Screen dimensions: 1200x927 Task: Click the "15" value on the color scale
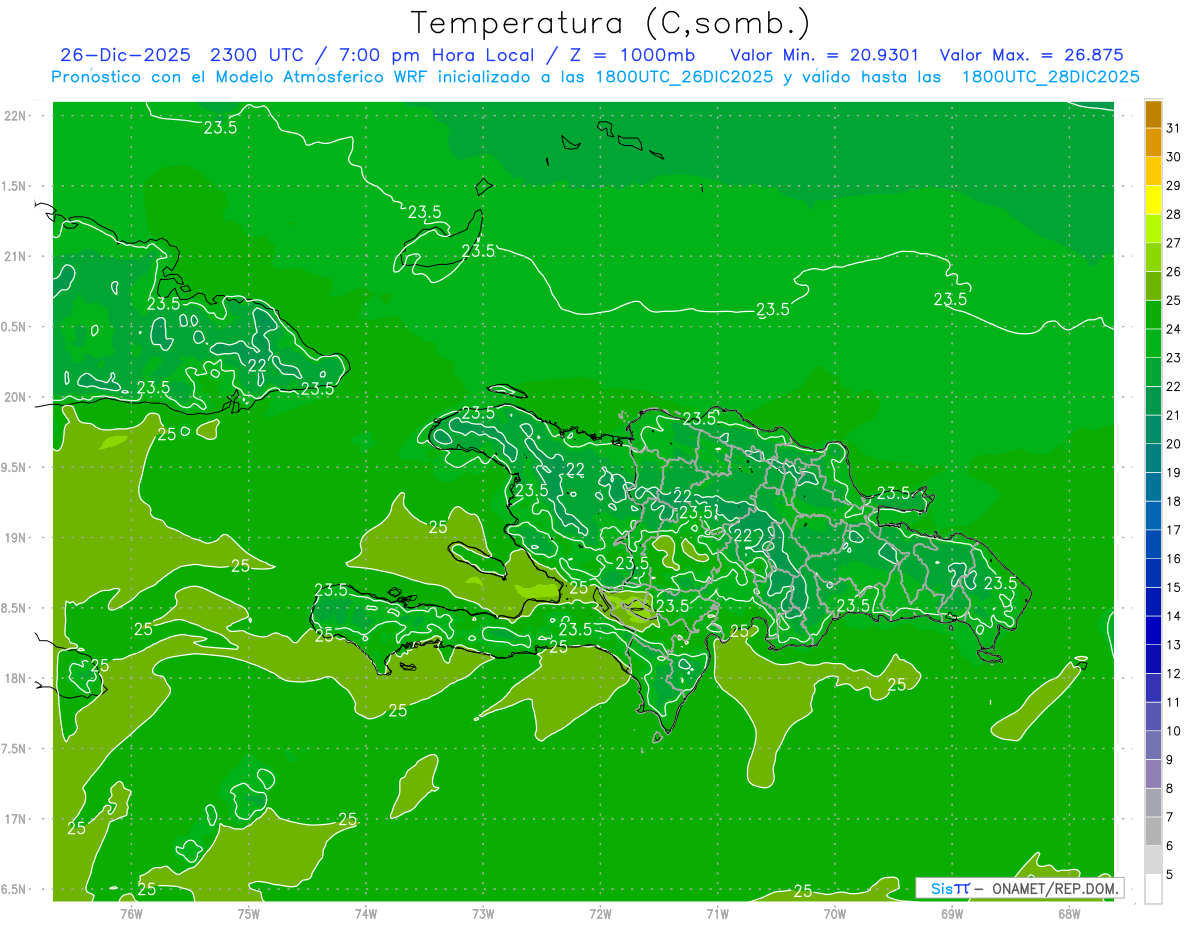[x=1174, y=587]
